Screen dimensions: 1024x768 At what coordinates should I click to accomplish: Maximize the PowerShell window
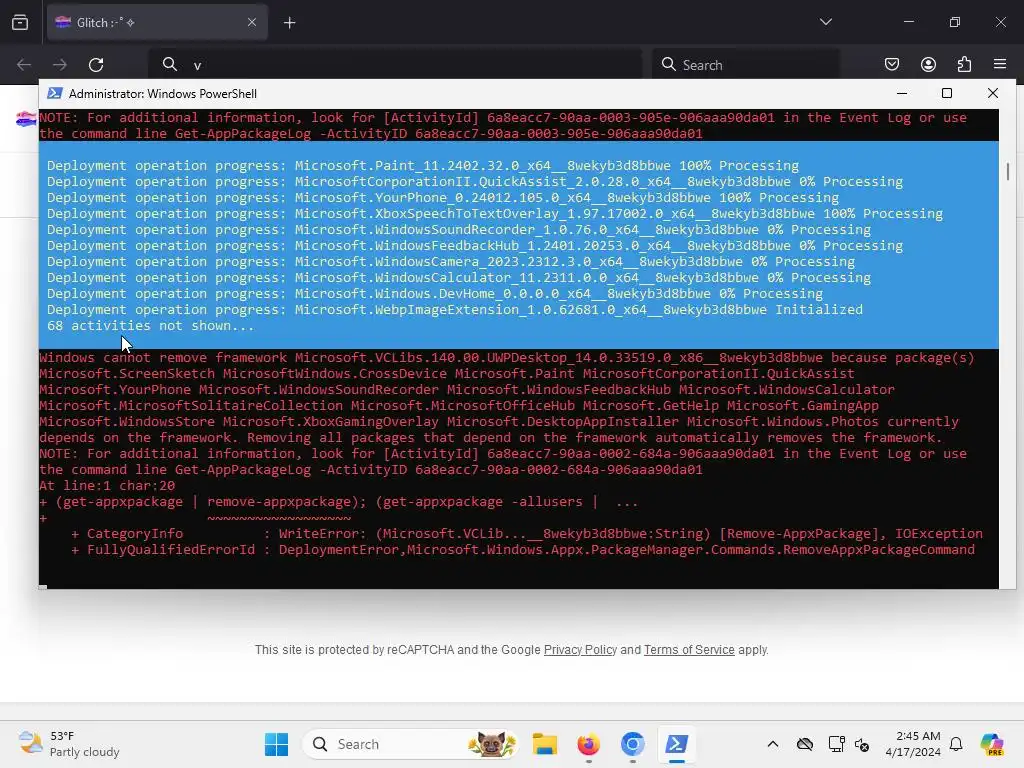coord(947,93)
